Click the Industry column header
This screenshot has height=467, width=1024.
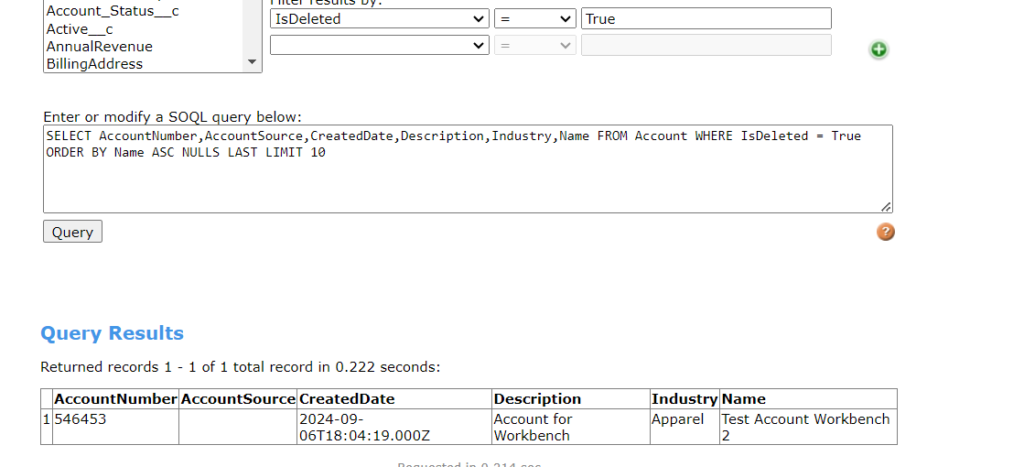685,399
